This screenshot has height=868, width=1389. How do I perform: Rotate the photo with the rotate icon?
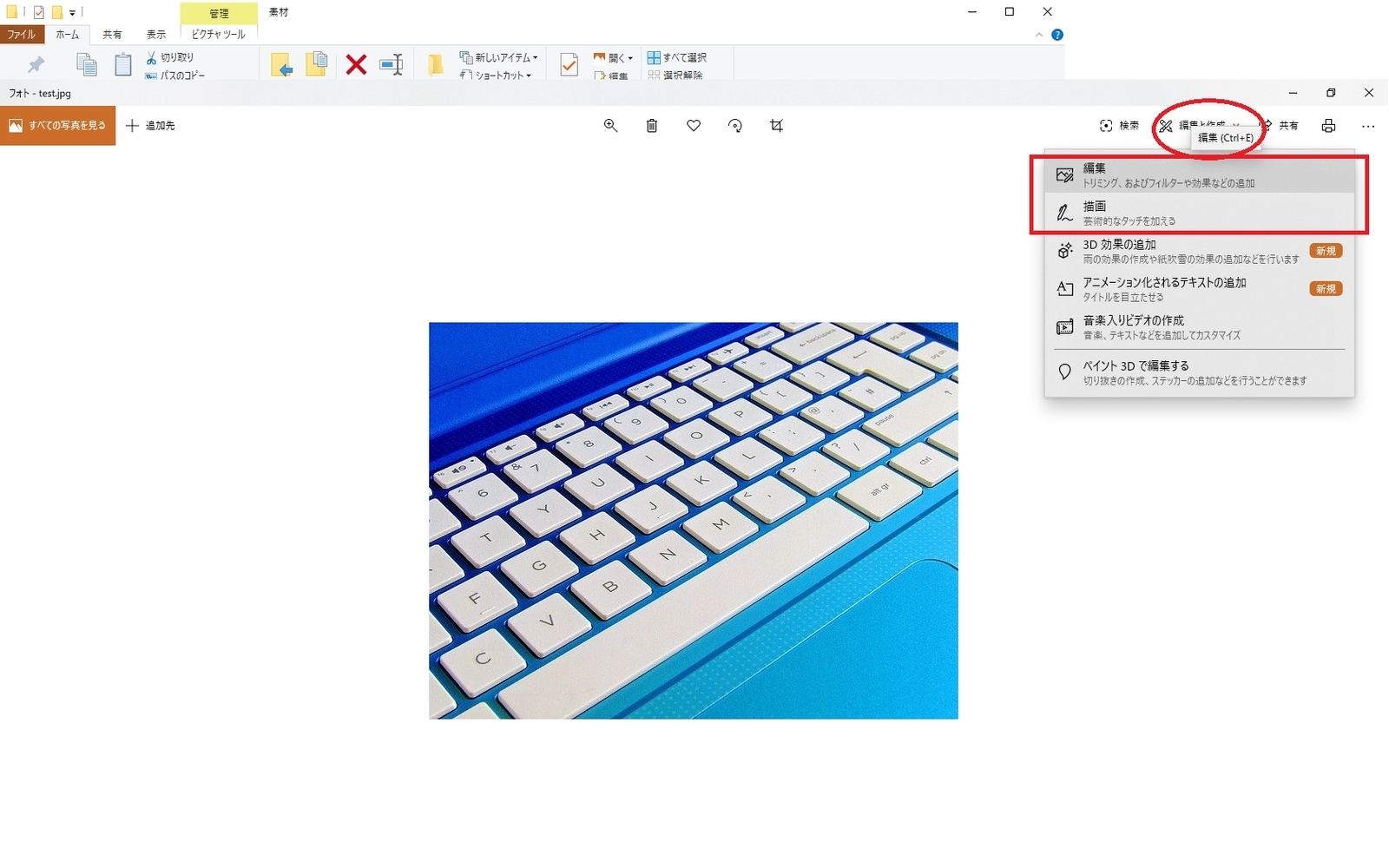[735, 126]
